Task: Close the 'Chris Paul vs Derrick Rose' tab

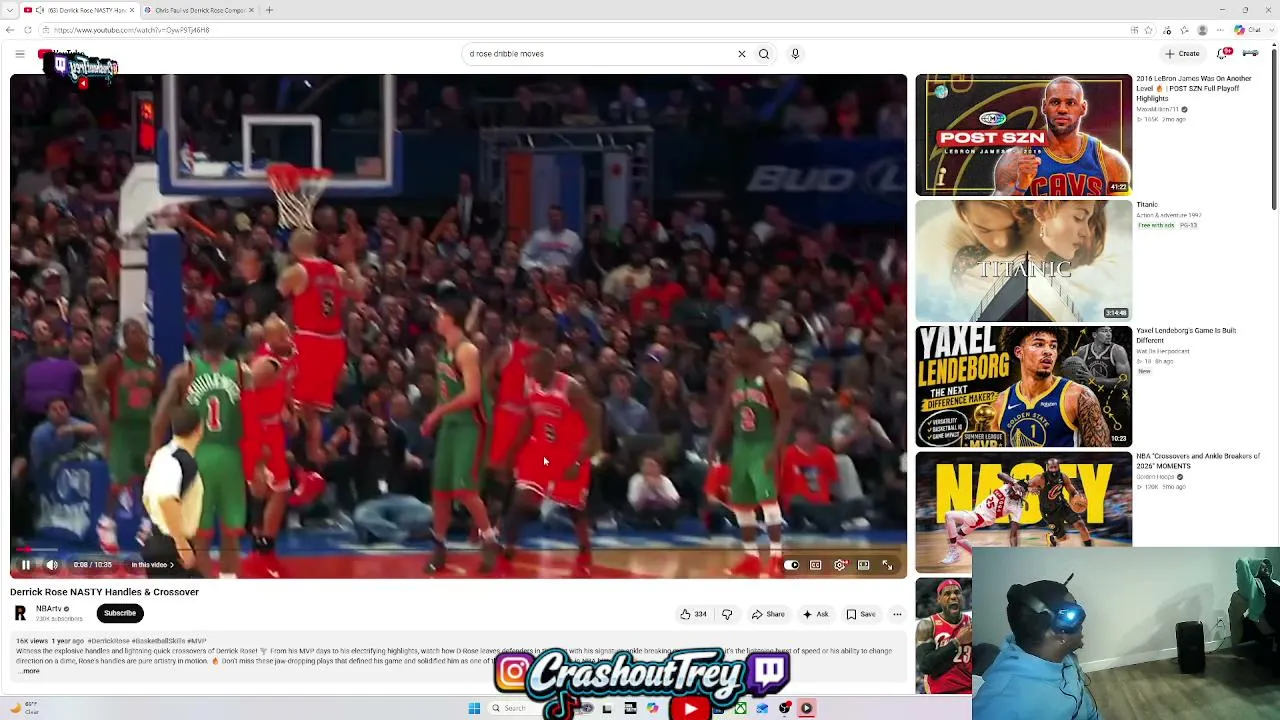Action: click(x=252, y=10)
